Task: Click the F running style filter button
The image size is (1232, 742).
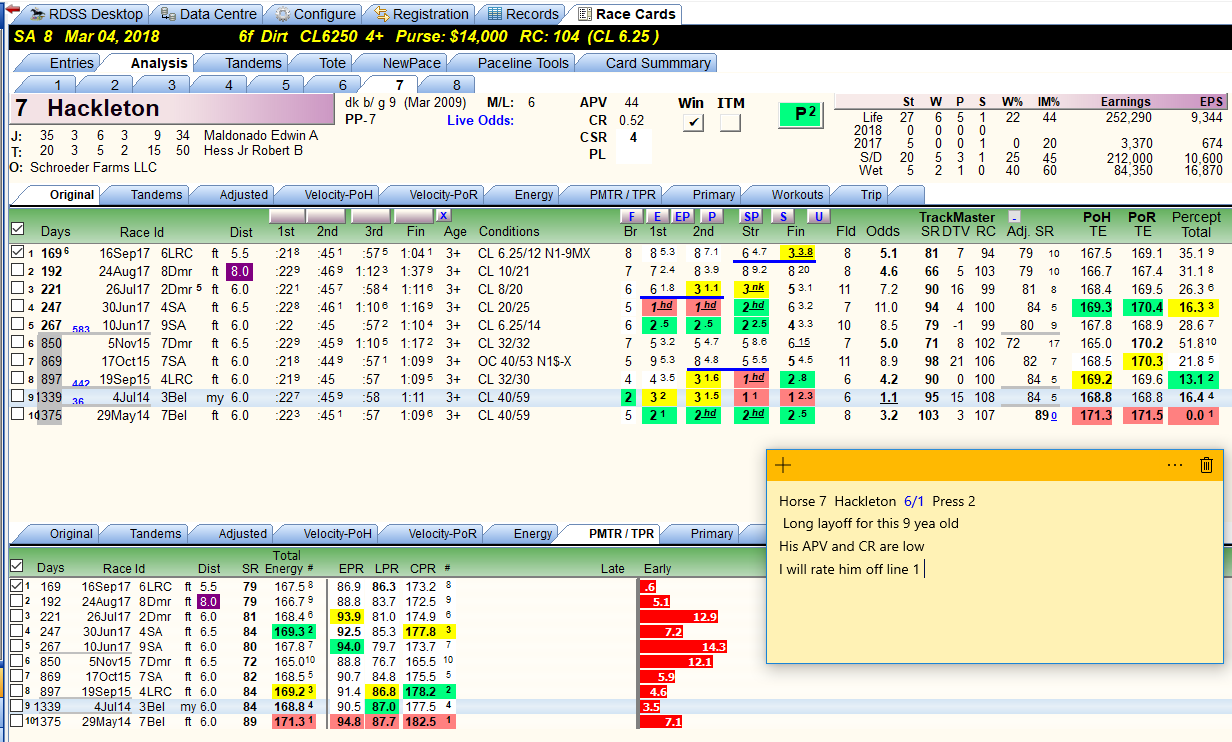Action: tap(630, 216)
